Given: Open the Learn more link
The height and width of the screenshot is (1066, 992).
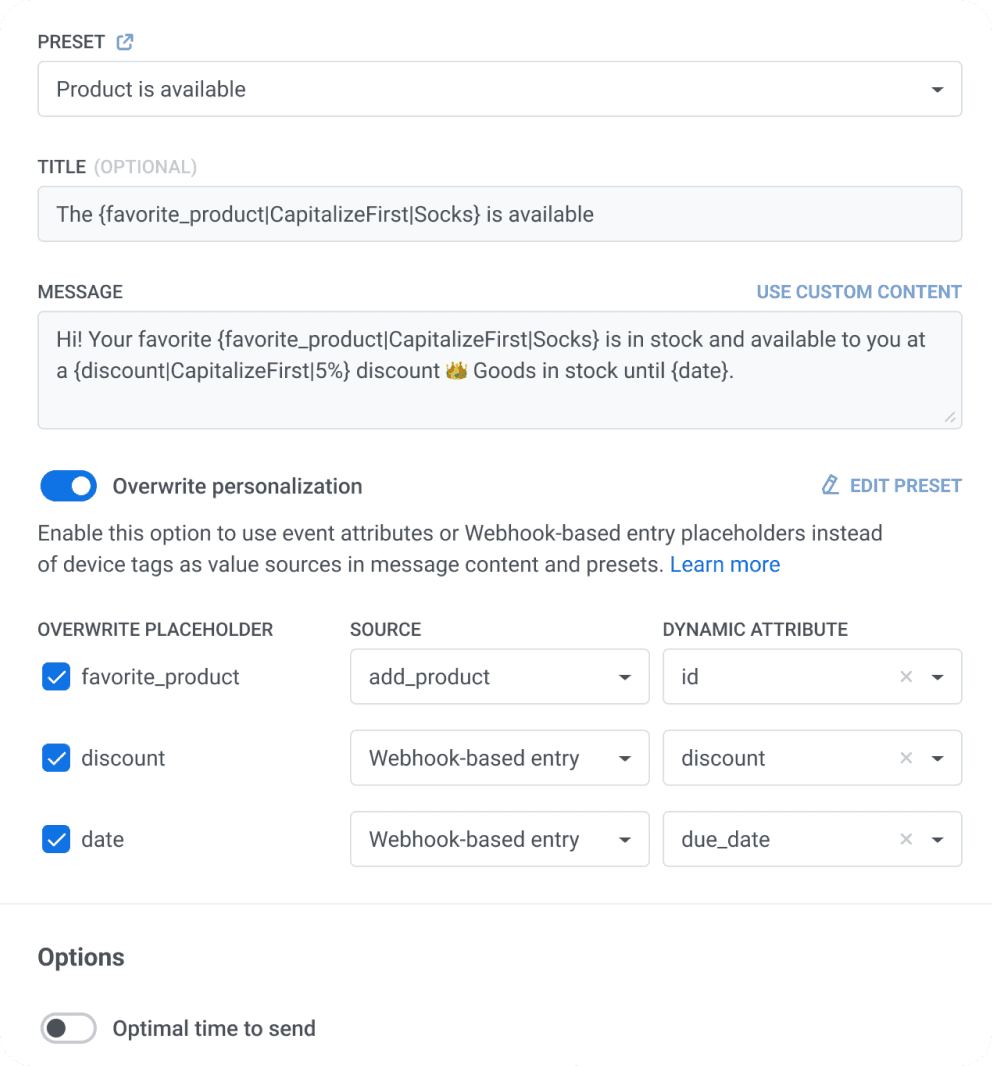Looking at the screenshot, I should tap(725, 565).
